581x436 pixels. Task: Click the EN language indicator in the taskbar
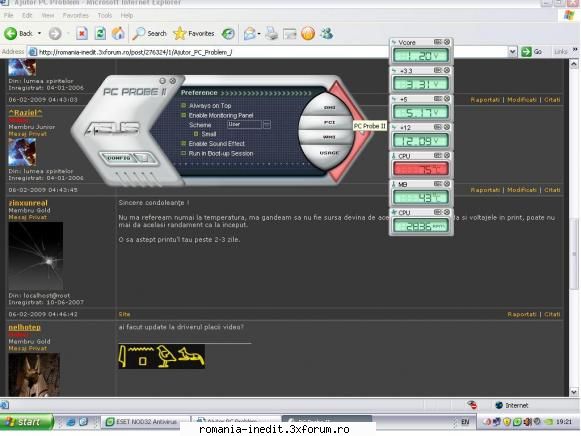(x=465, y=422)
